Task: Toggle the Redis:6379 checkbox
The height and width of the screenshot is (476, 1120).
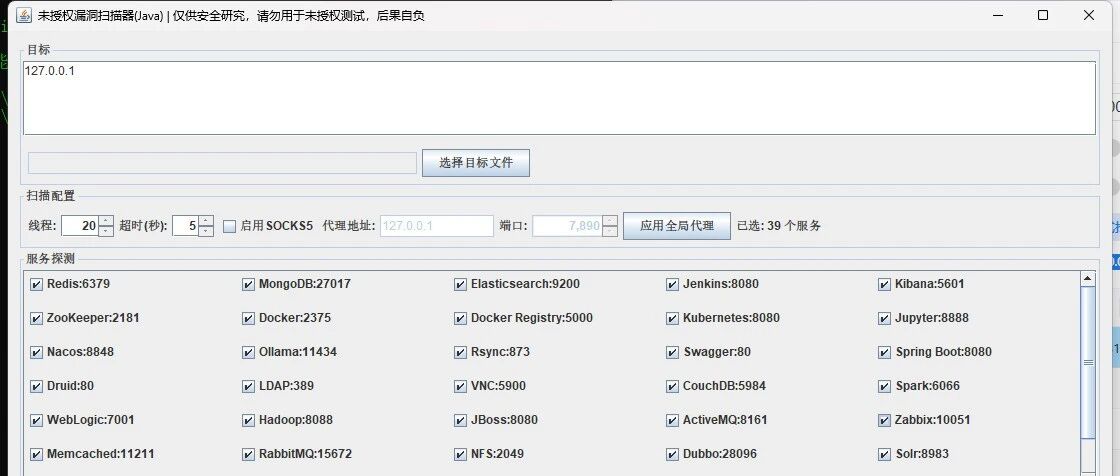Action: coord(36,284)
